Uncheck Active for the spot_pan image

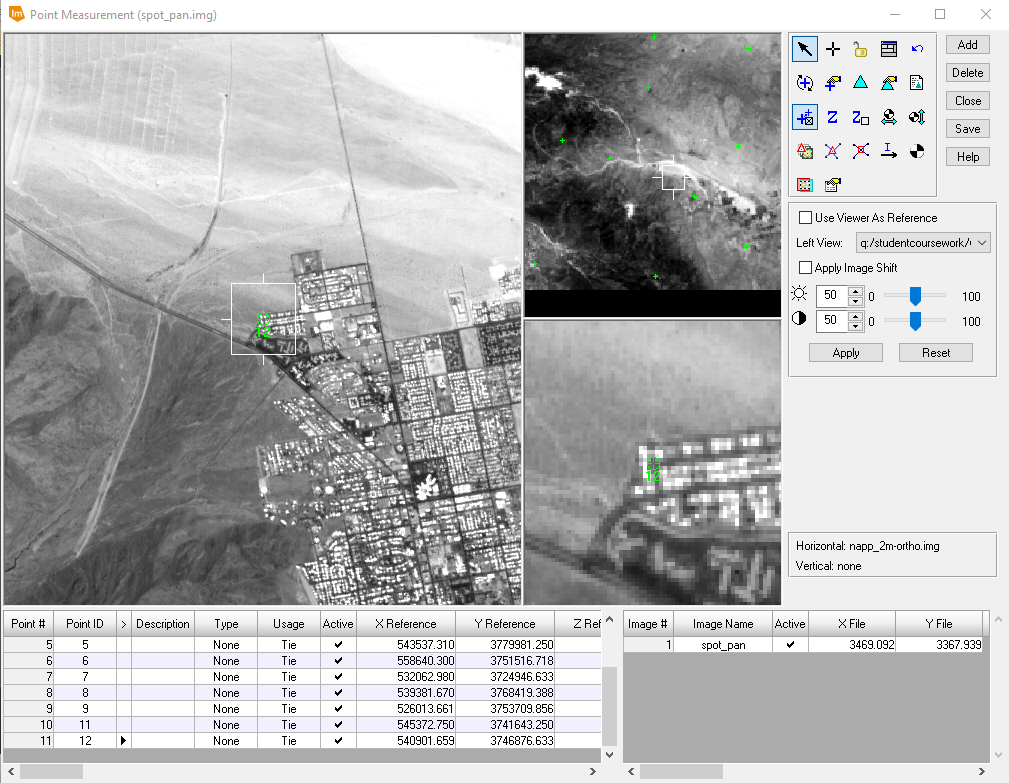tap(789, 644)
